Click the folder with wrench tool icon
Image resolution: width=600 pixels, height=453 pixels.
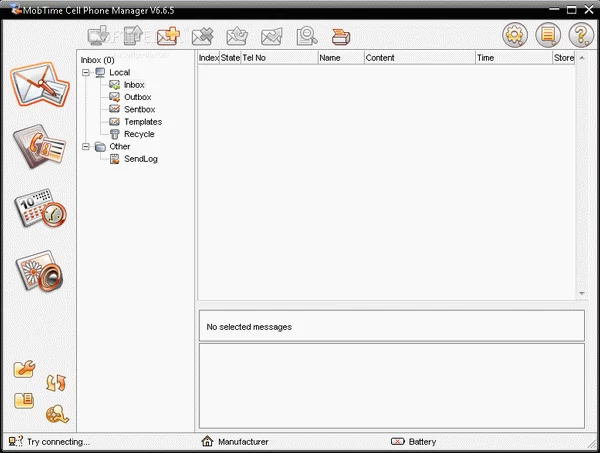[24, 369]
